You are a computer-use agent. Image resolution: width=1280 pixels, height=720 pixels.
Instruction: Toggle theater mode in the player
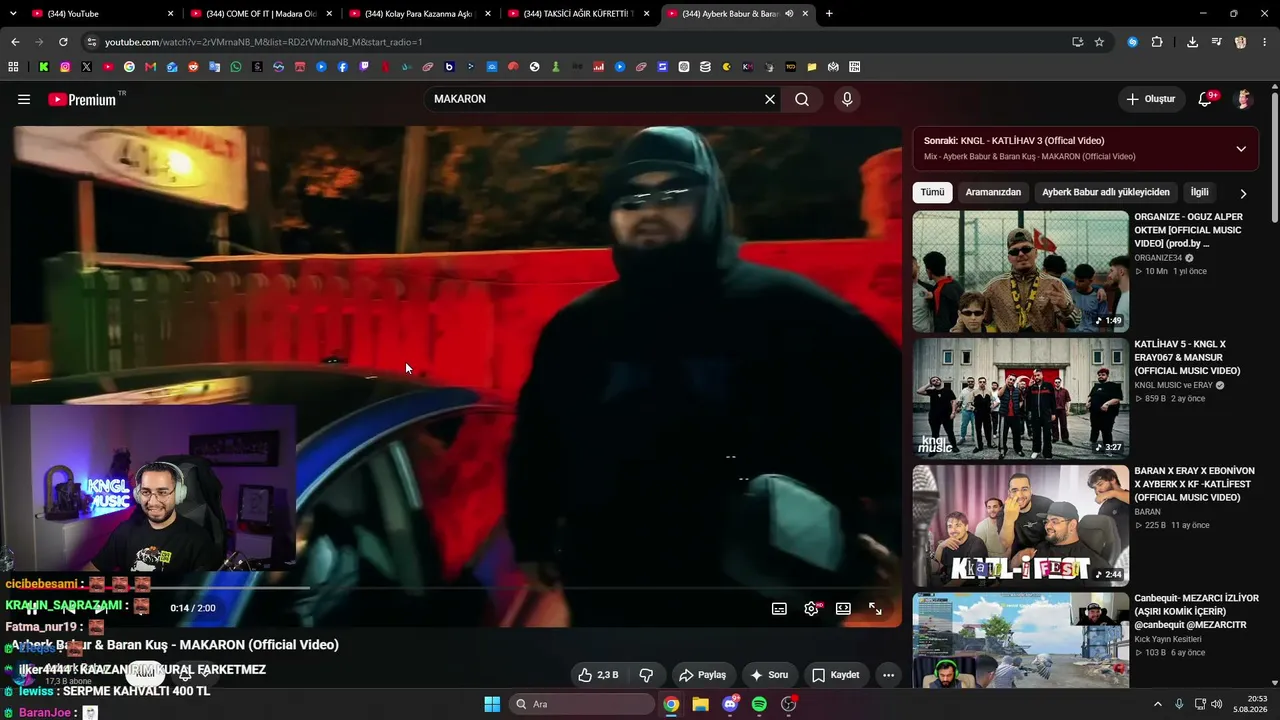pyautogui.click(x=843, y=608)
